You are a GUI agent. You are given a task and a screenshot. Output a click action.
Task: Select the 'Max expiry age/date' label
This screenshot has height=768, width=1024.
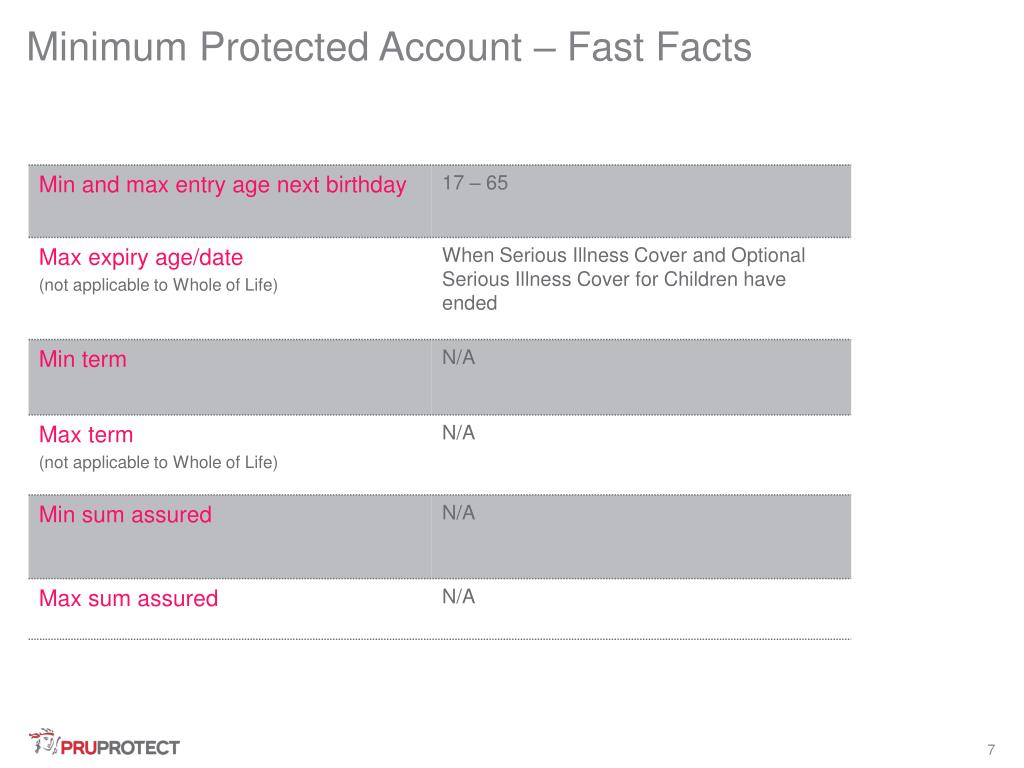[x=141, y=257]
